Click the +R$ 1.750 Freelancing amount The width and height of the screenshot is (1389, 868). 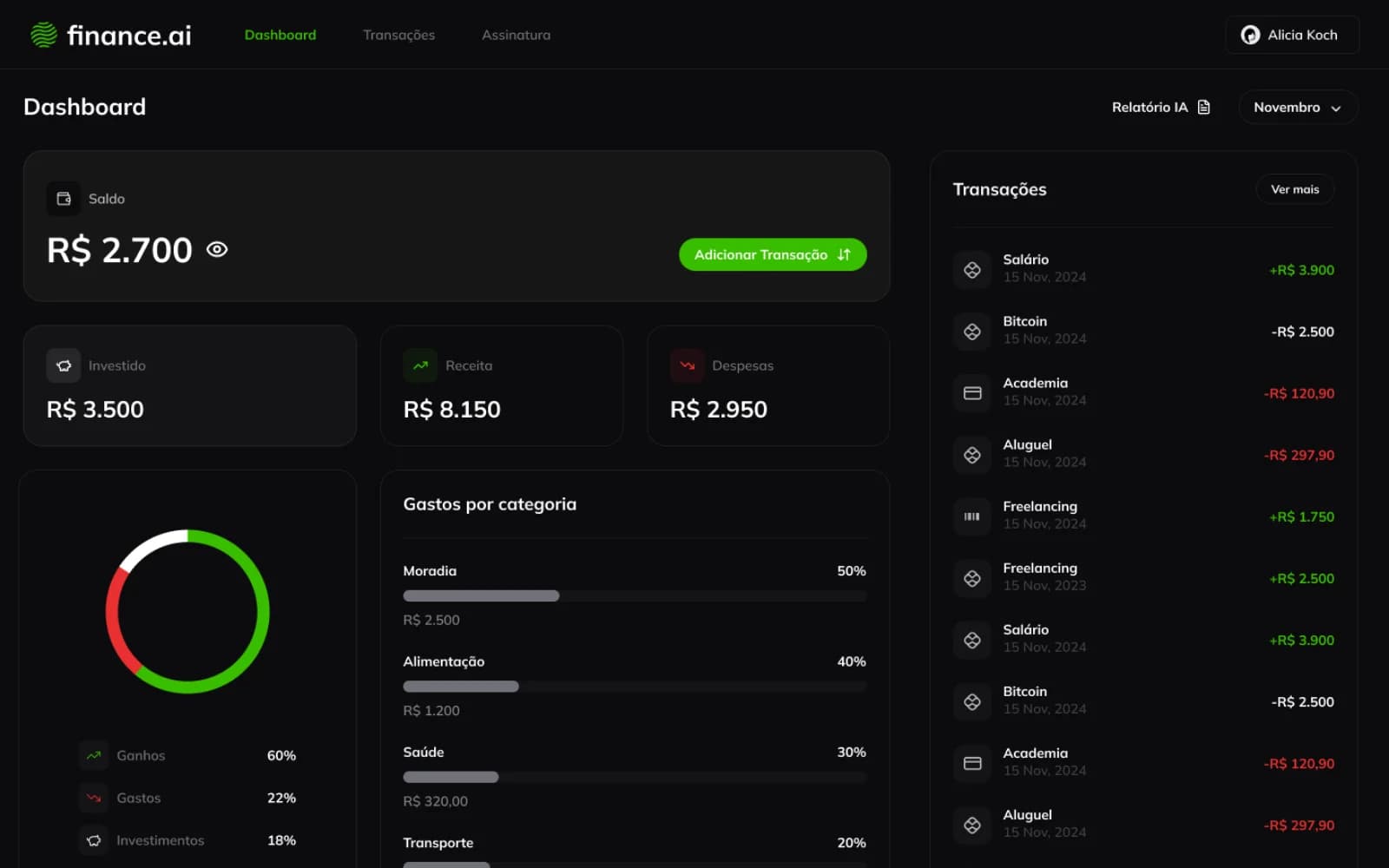click(x=1301, y=516)
